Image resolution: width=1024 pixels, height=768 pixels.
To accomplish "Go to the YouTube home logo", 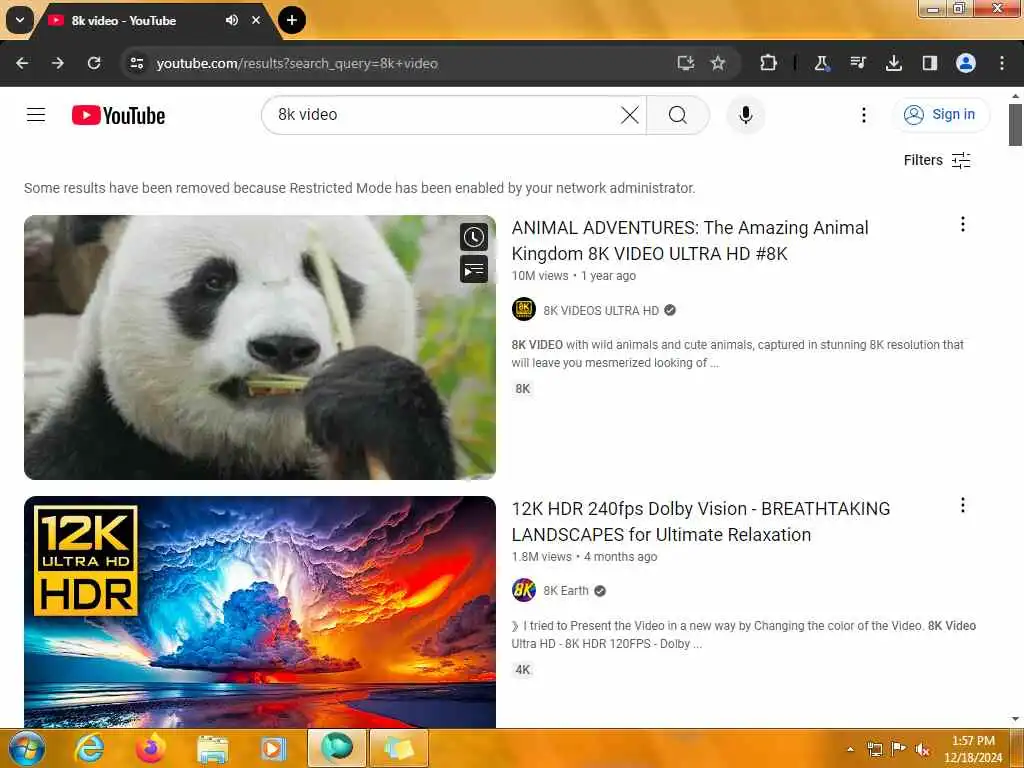I will pos(118,116).
